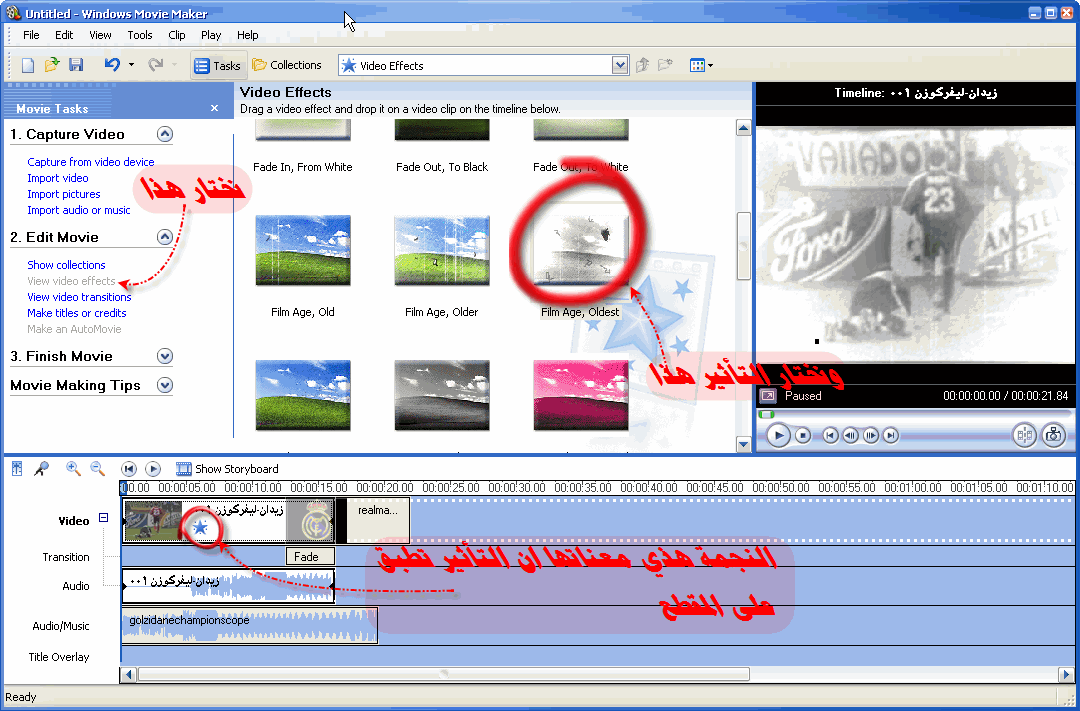Click the preview Forward button
The height and width of the screenshot is (711, 1080).
891,435
